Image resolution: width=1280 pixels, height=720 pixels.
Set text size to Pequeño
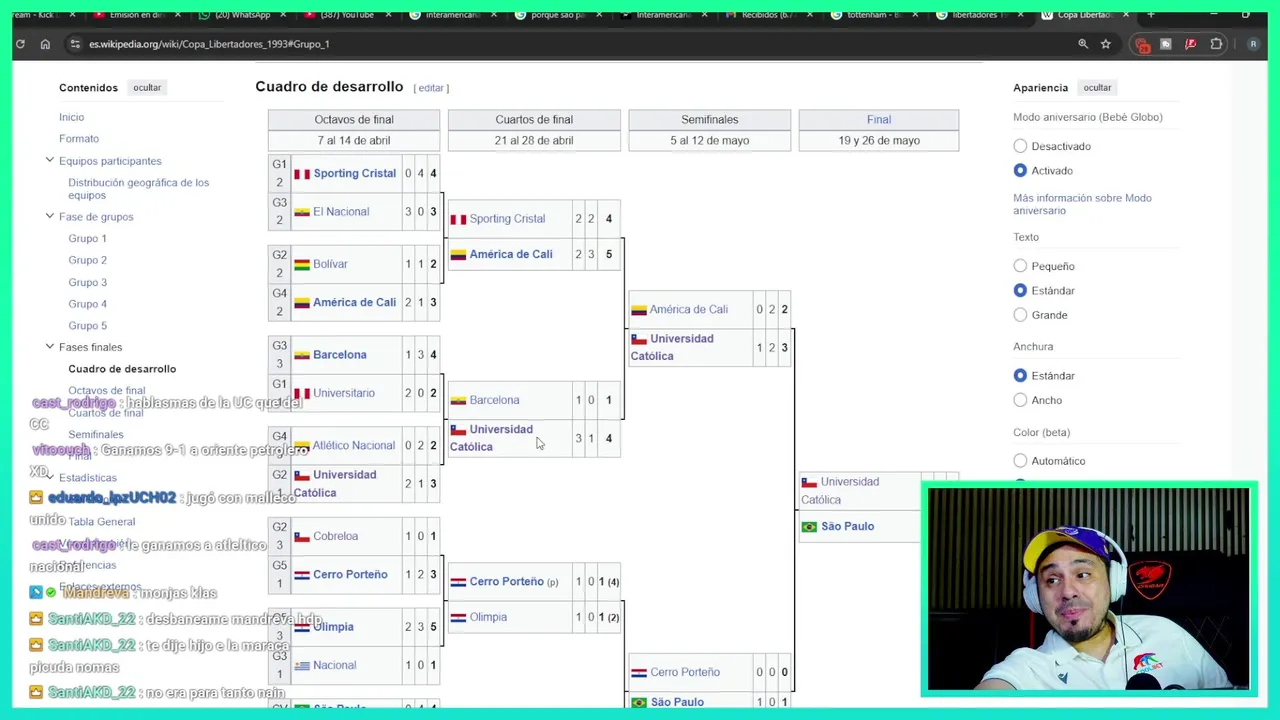(x=1020, y=266)
